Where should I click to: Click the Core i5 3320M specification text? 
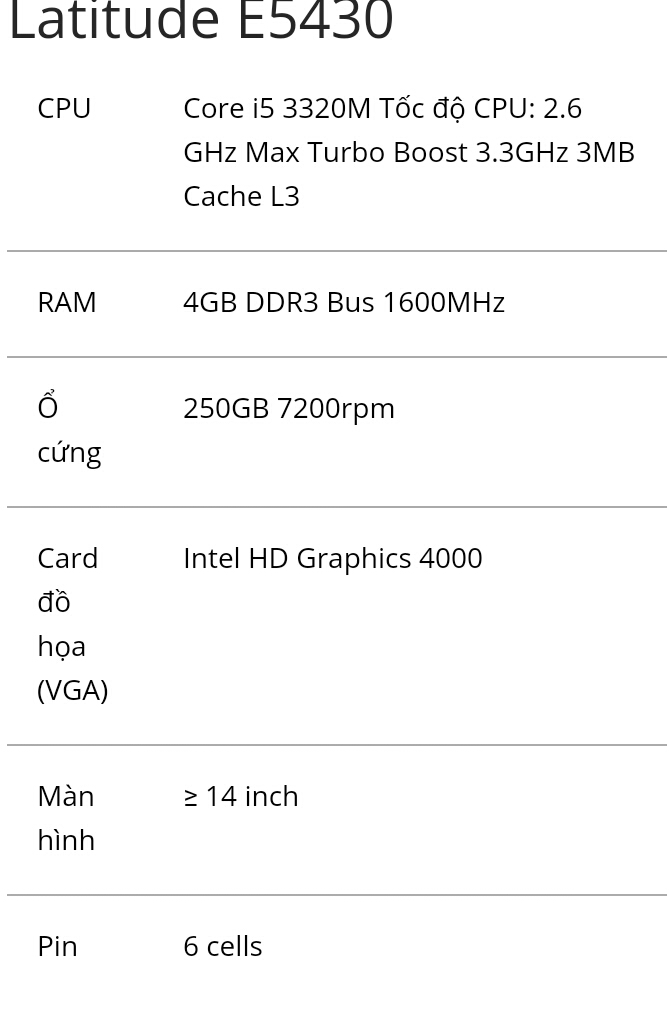(277, 108)
